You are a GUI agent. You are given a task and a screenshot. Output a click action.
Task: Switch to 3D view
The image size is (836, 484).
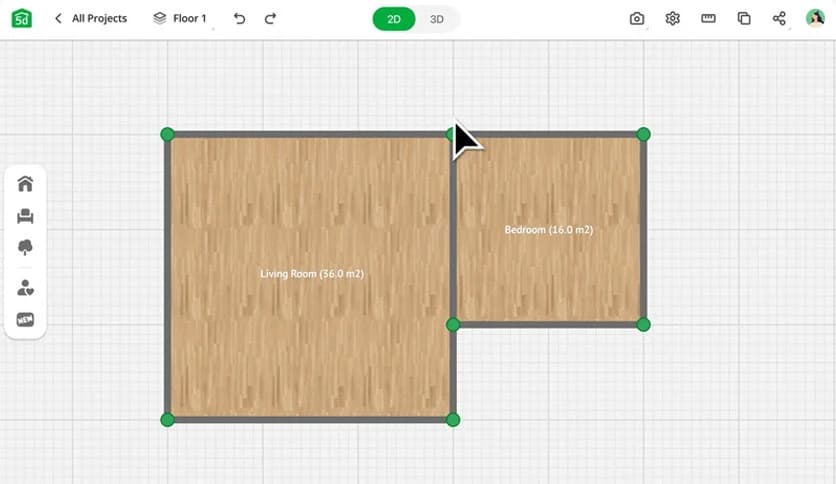click(x=437, y=19)
